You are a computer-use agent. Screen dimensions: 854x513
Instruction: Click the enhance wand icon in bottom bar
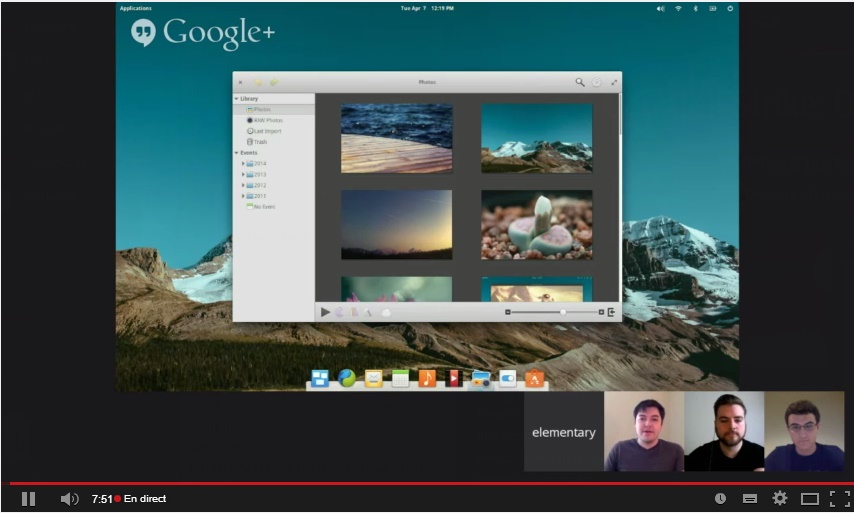click(368, 312)
